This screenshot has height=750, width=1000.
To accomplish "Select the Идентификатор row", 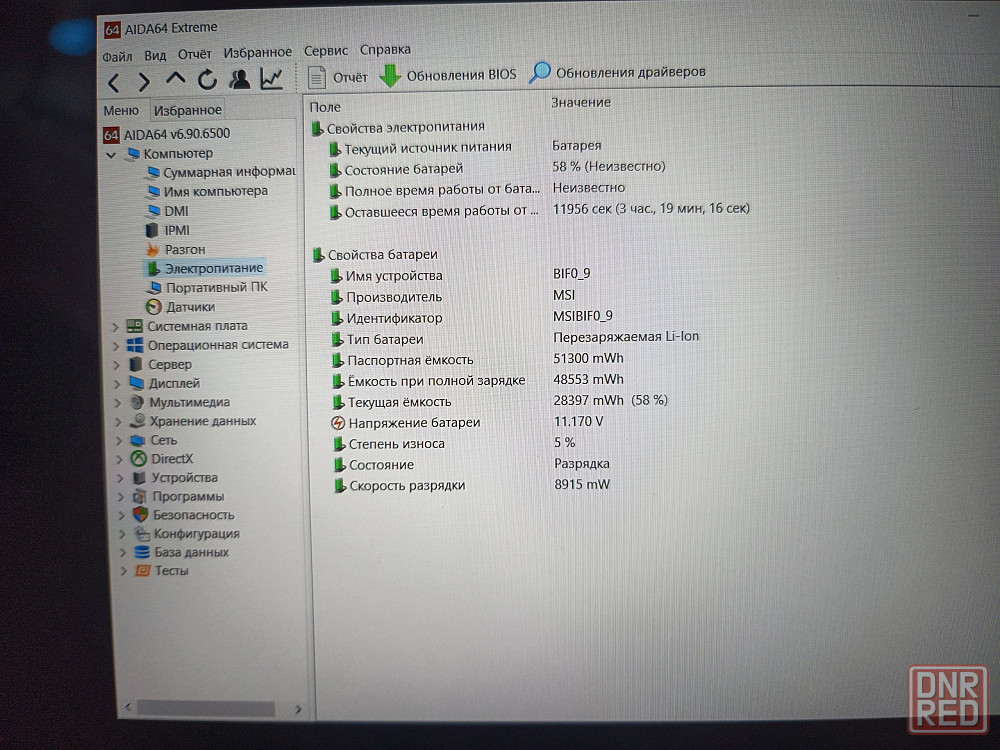I will [x=472, y=317].
